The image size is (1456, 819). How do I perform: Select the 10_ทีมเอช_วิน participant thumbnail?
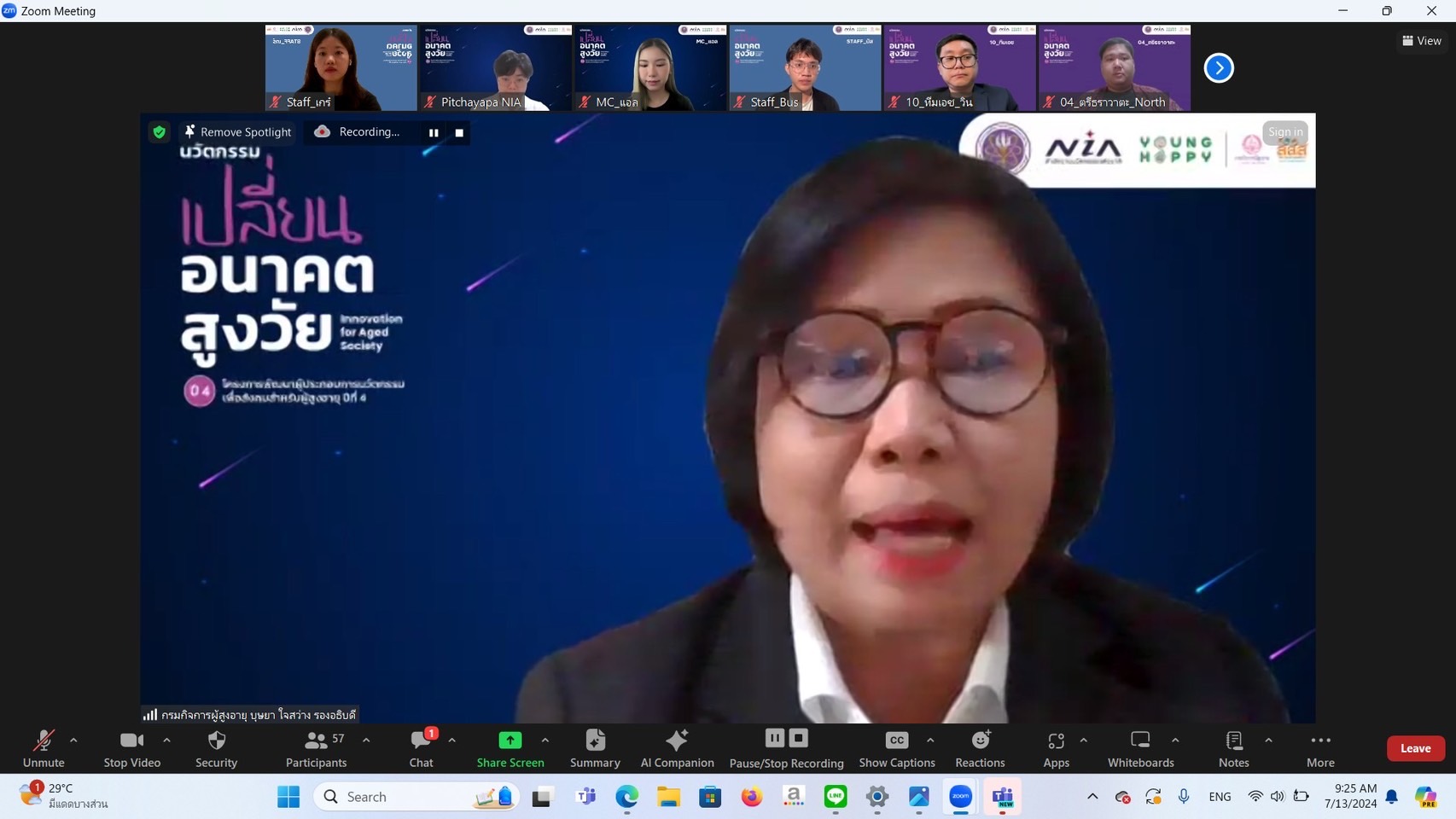tap(959, 67)
